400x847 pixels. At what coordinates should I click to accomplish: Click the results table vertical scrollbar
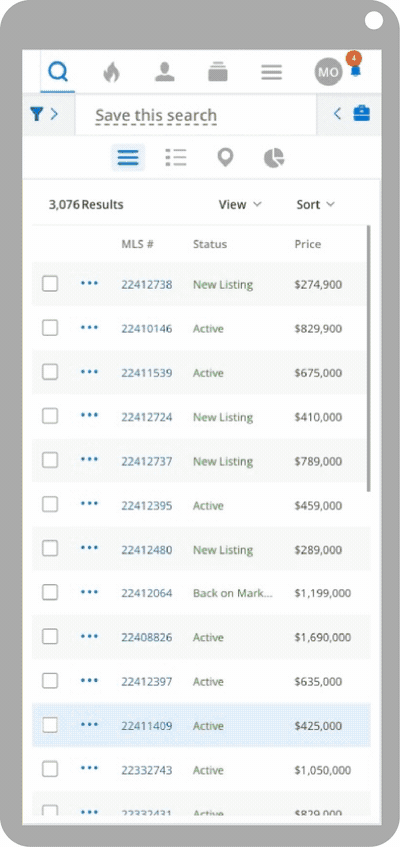(x=369, y=358)
